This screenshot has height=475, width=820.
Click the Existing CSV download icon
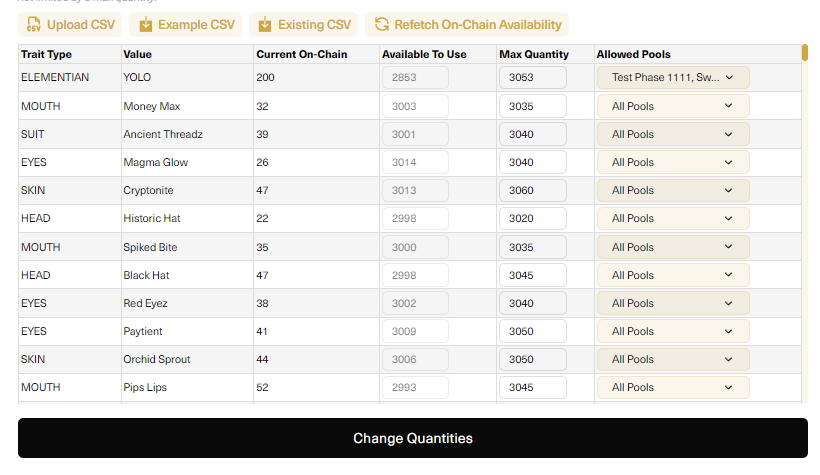266,25
